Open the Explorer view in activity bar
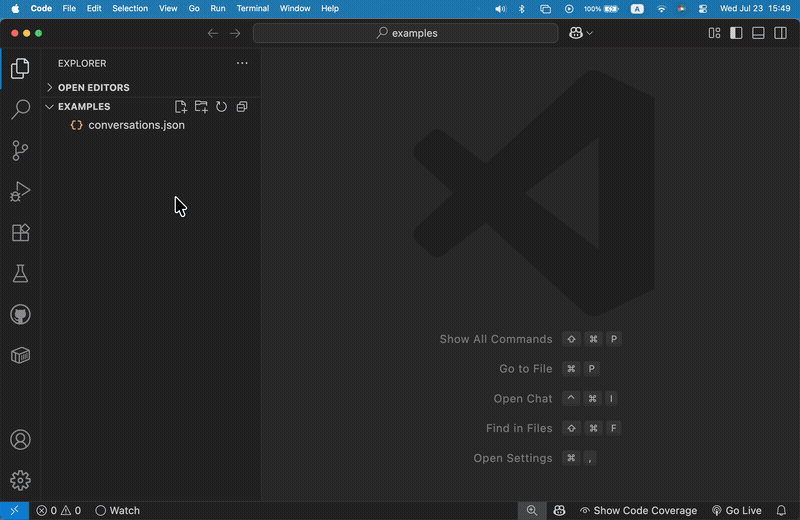Viewport: 800px width, 520px height. pyautogui.click(x=20, y=68)
